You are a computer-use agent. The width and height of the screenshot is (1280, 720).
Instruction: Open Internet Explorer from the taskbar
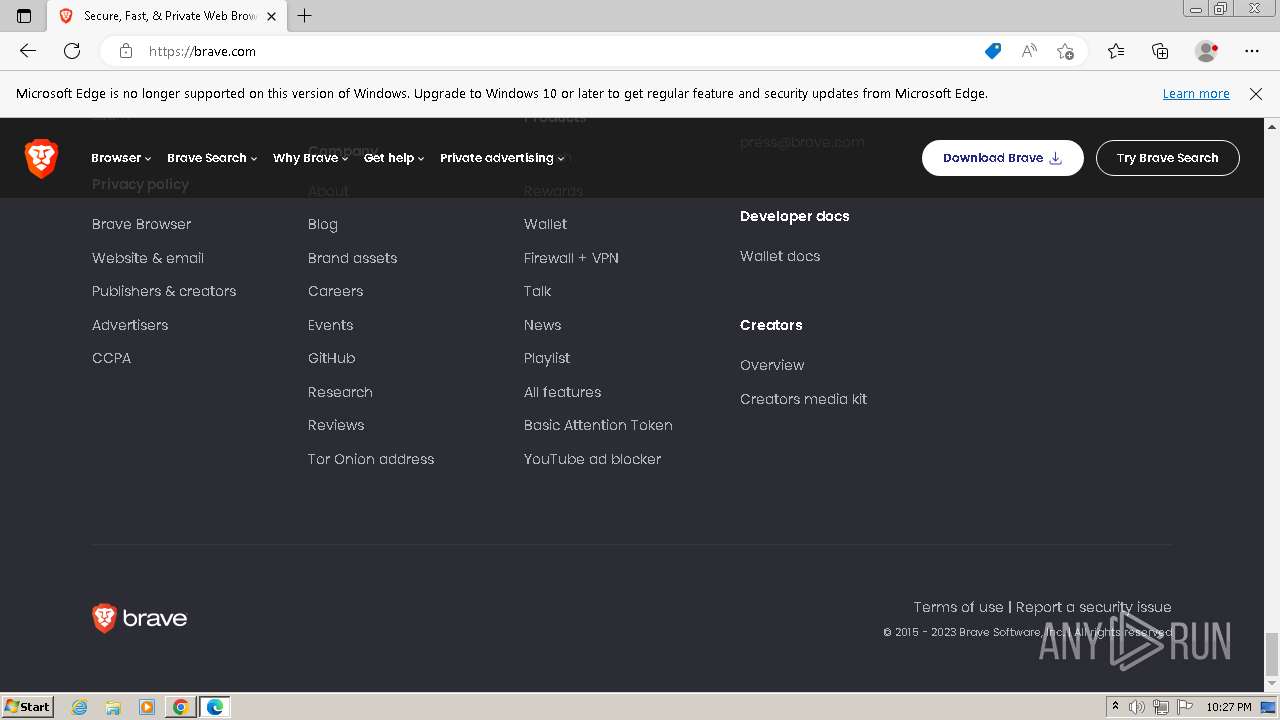80,707
